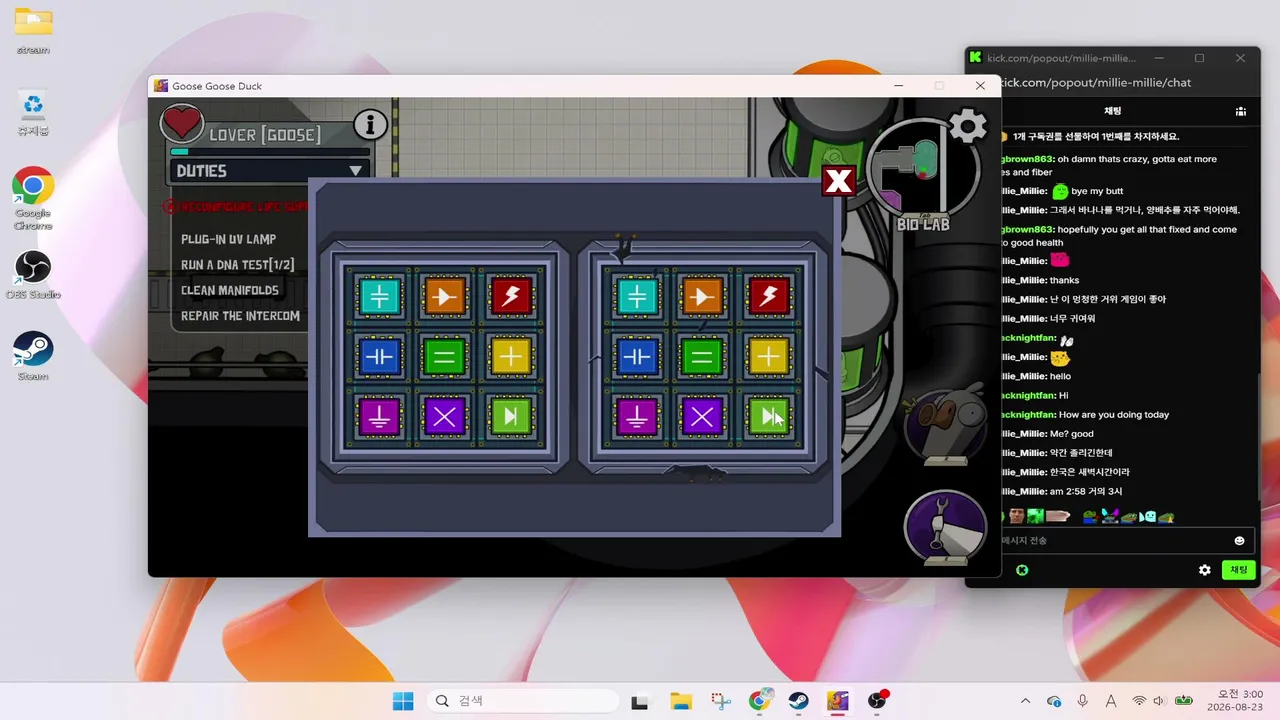Expand the hidden system tray icons

click(1025, 701)
